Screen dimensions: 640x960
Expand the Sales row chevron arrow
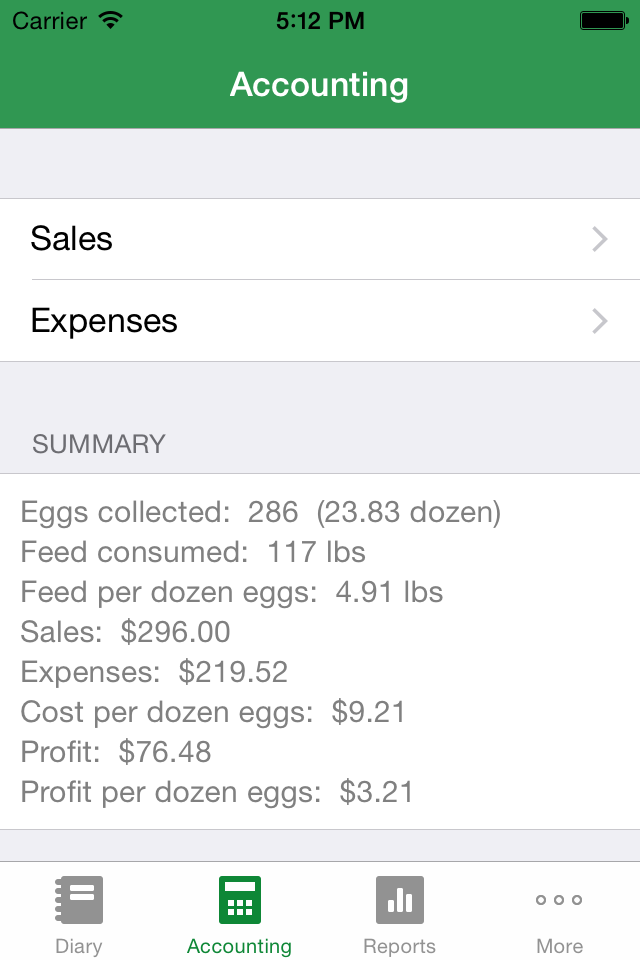point(600,239)
